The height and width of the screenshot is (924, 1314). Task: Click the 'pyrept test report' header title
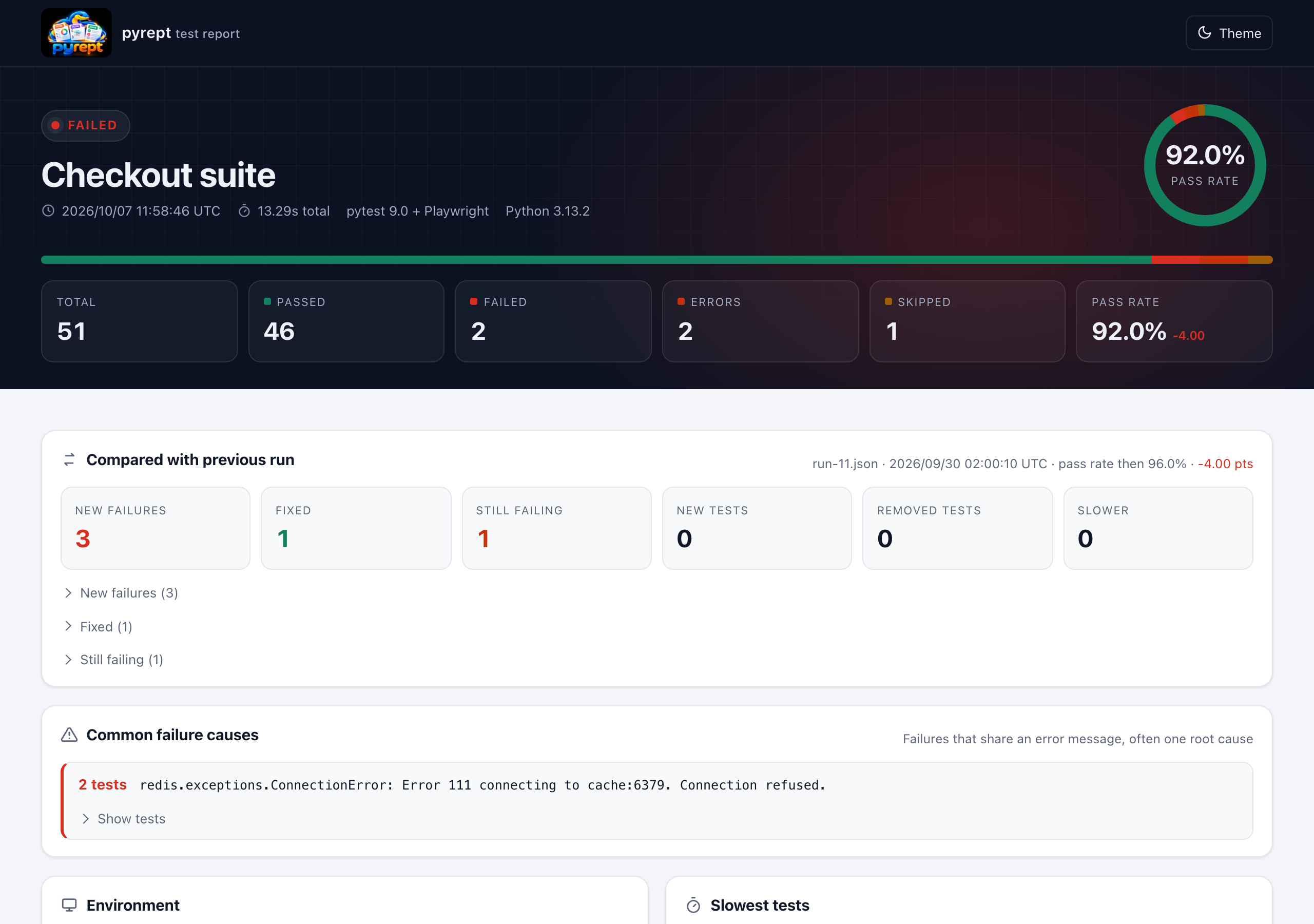[180, 33]
